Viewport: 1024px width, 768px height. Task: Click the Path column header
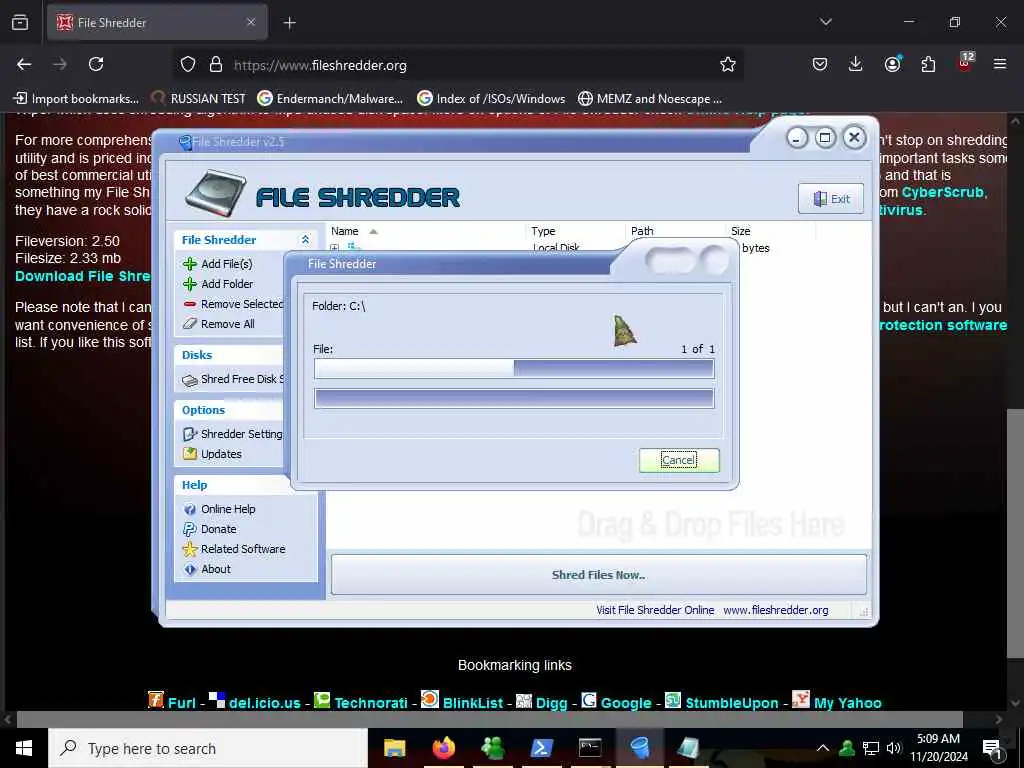pos(675,231)
